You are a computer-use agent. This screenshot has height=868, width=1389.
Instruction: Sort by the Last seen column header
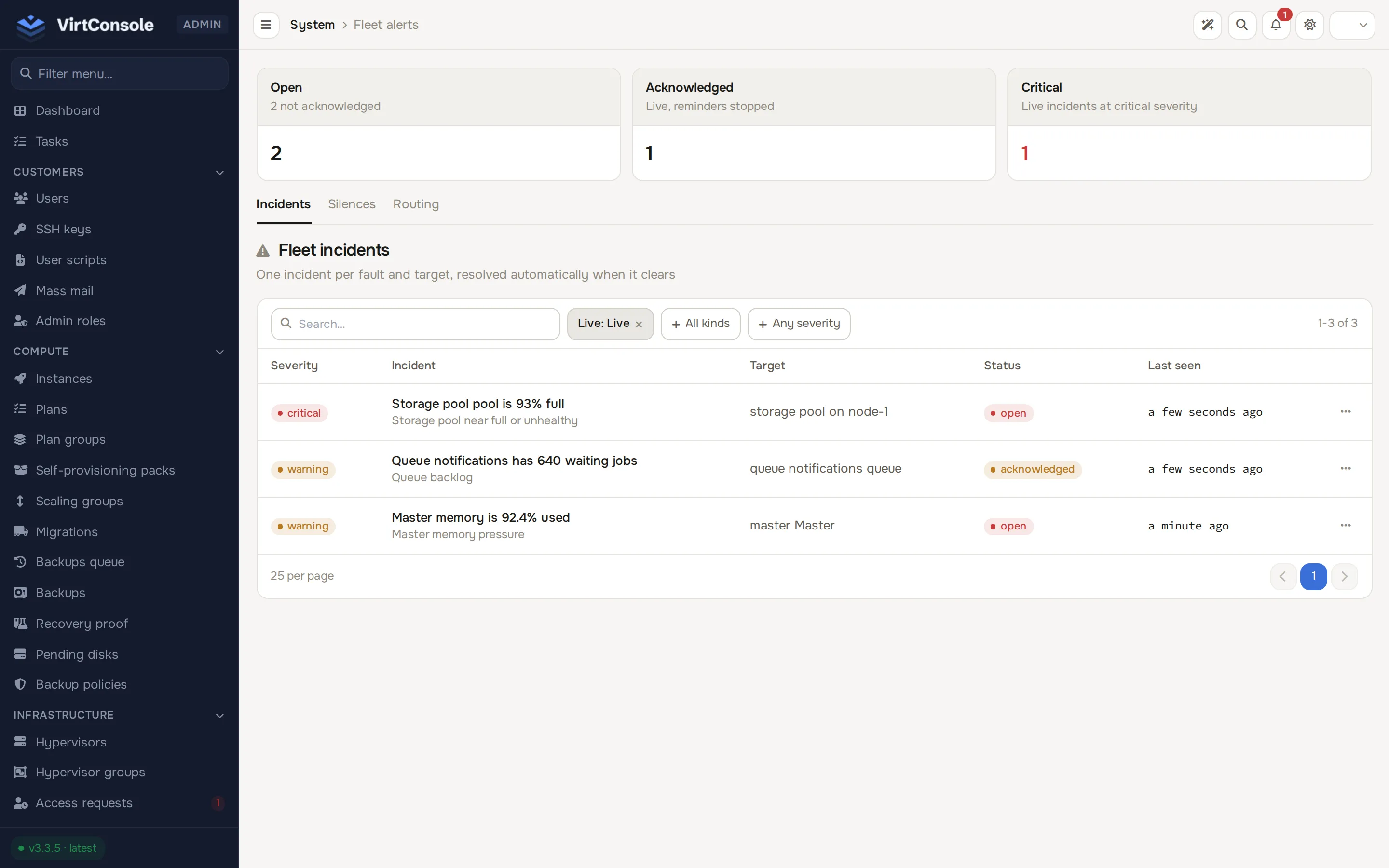(1174, 366)
